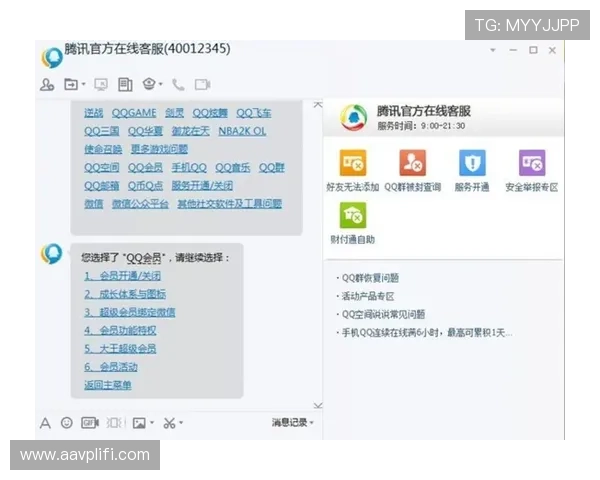Choose option 3. 超级会员绑定微信
The image size is (600, 480).
tap(130, 312)
